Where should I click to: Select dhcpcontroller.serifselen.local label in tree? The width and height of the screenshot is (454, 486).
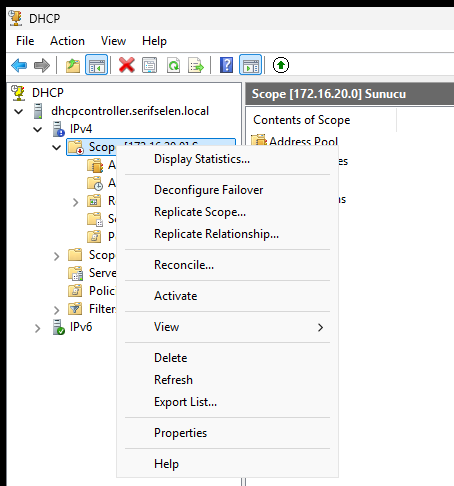(130, 111)
